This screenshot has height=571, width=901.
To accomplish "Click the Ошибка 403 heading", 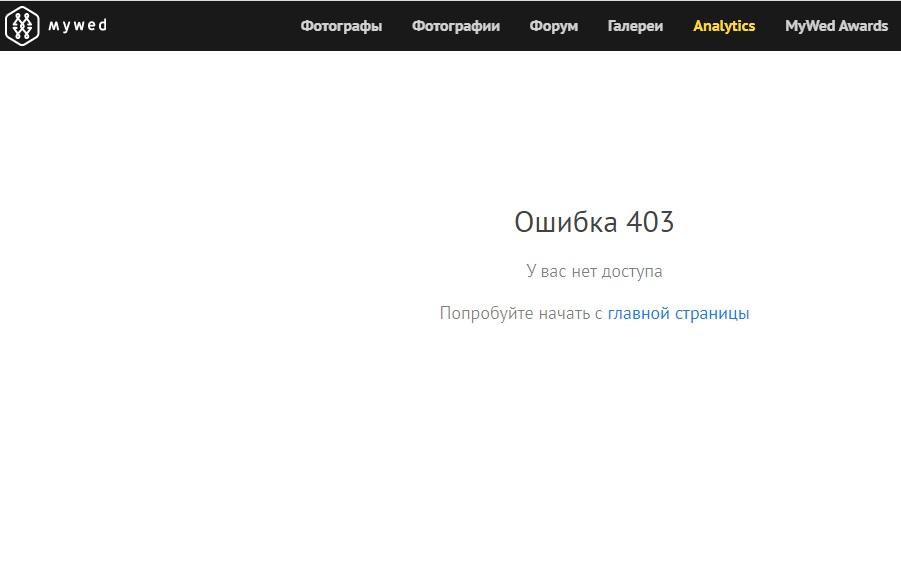I will [594, 222].
